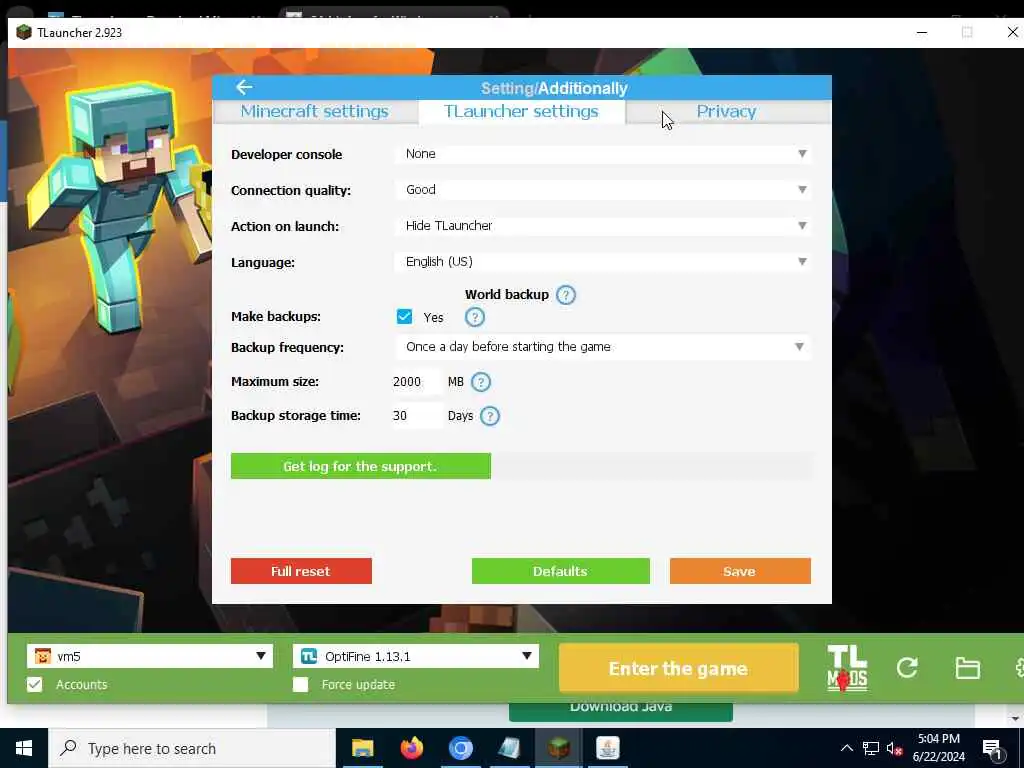Click the clock showing 5:04 PM
Screen dimensions: 1024x768
pos(938,739)
